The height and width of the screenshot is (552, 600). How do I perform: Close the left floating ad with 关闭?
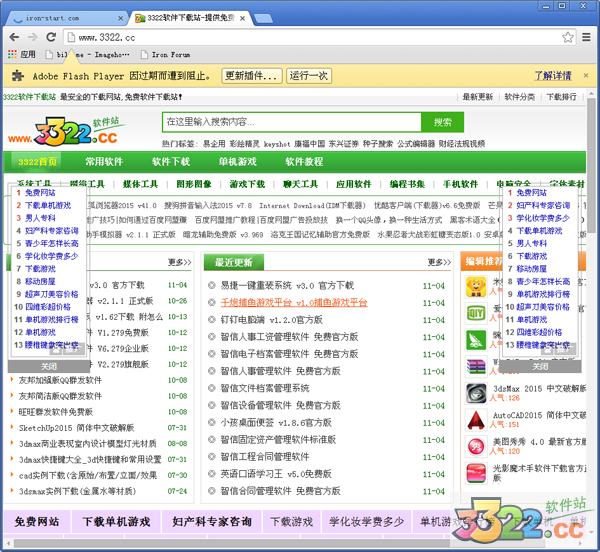(x=49, y=366)
